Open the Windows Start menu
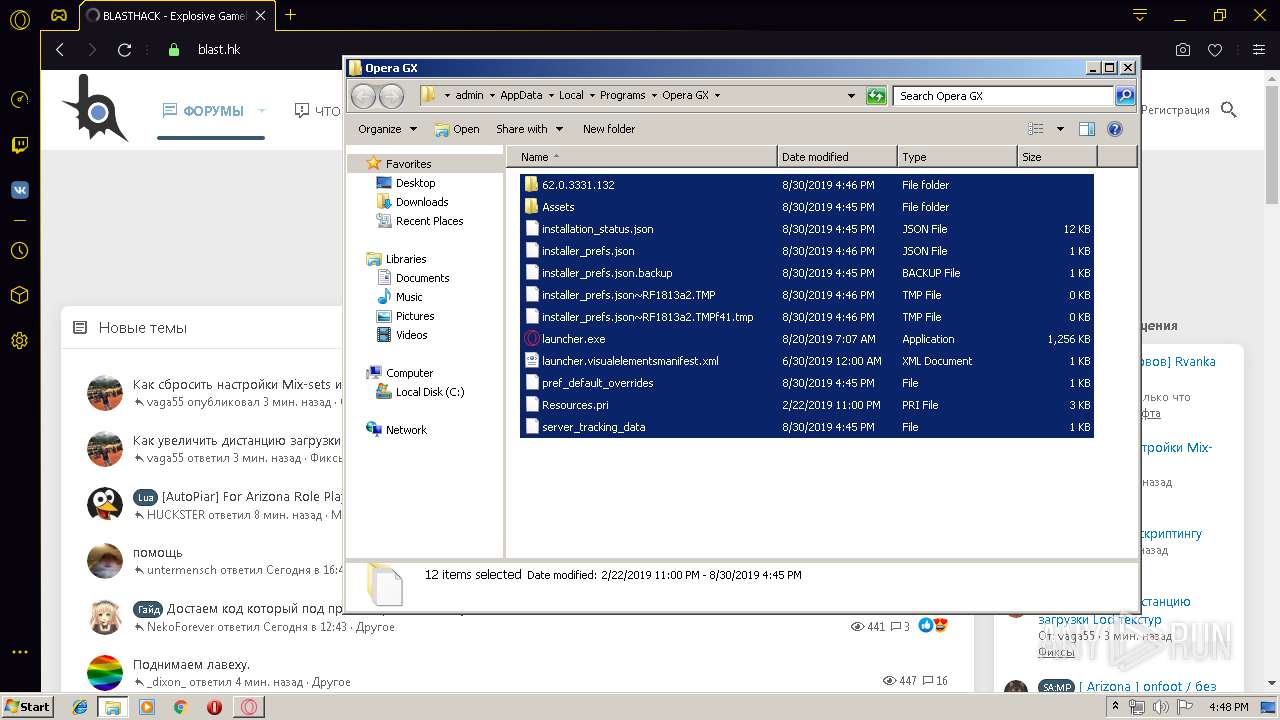1280x720 pixels. (28, 707)
